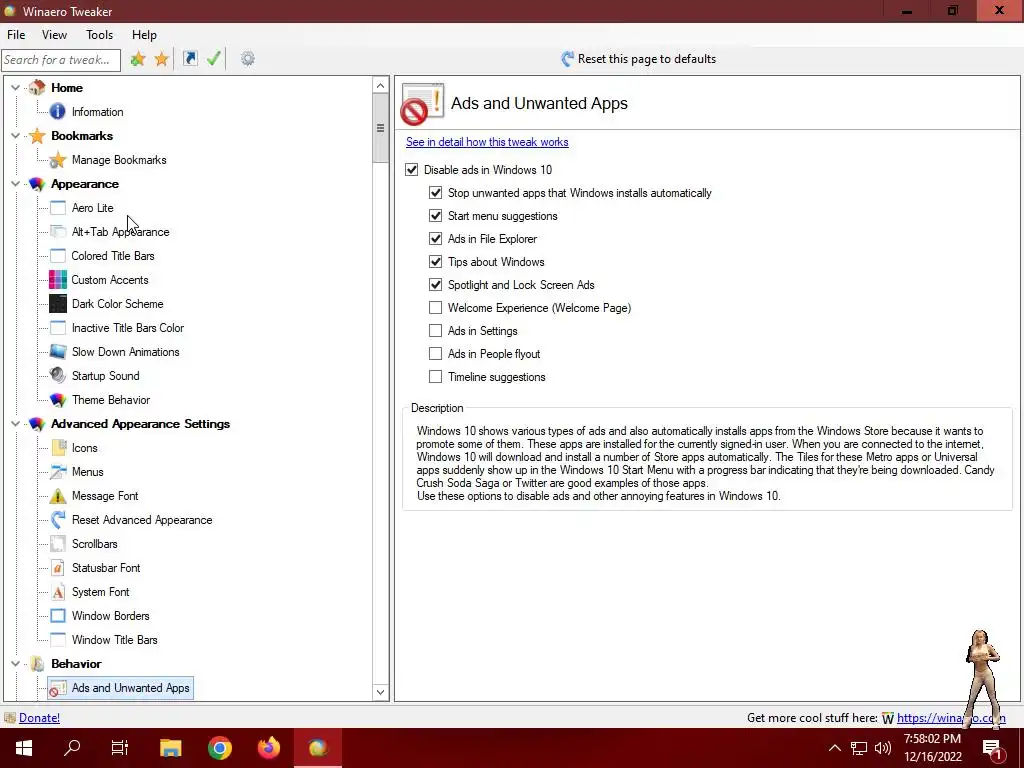Open the File menu

pos(16,35)
